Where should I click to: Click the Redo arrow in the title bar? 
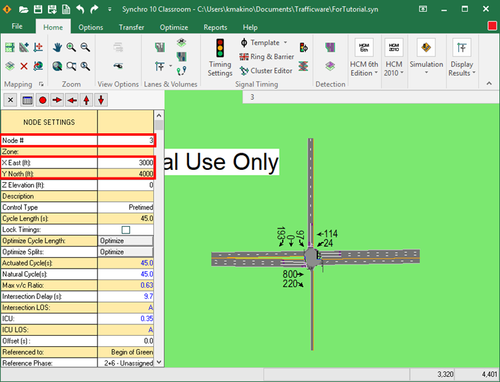(x=94, y=9)
